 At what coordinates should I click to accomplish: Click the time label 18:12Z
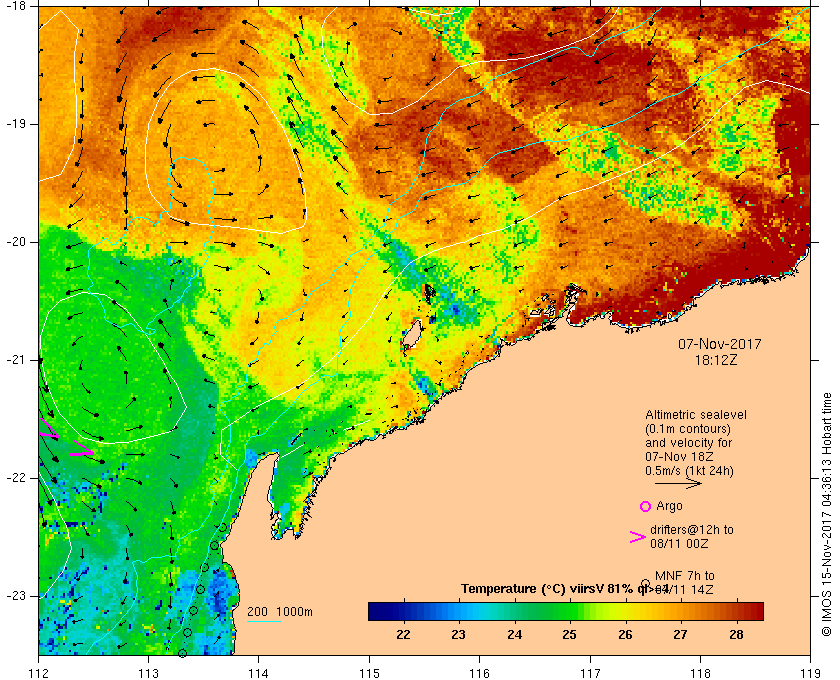716,360
